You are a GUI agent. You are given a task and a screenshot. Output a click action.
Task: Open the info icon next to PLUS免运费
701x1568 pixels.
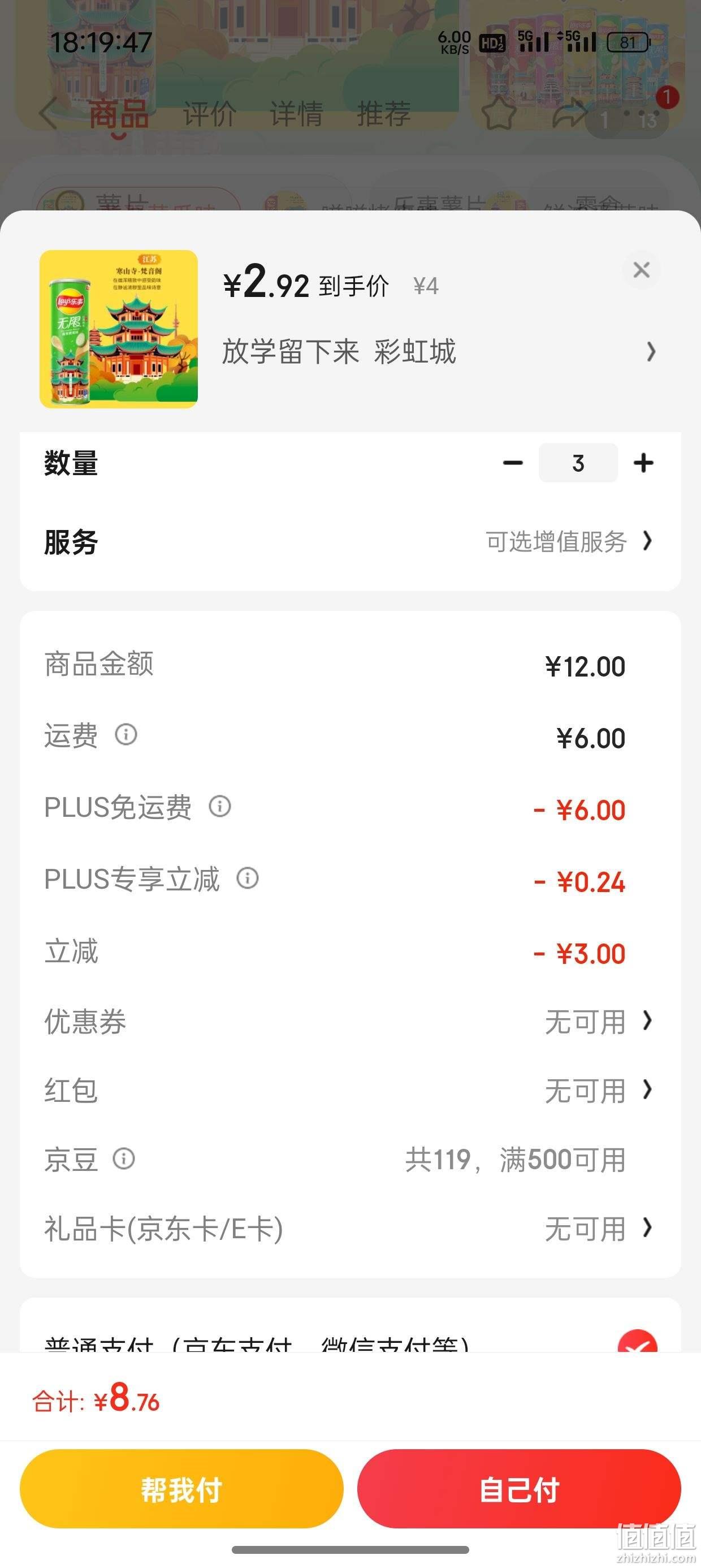pyautogui.click(x=220, y=807)
